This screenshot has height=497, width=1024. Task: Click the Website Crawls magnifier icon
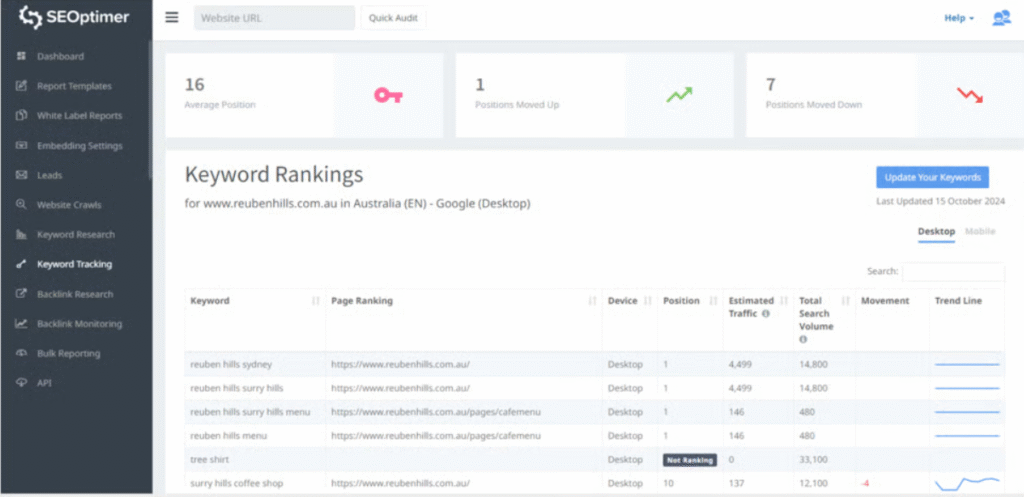click(x=21, y=205)
